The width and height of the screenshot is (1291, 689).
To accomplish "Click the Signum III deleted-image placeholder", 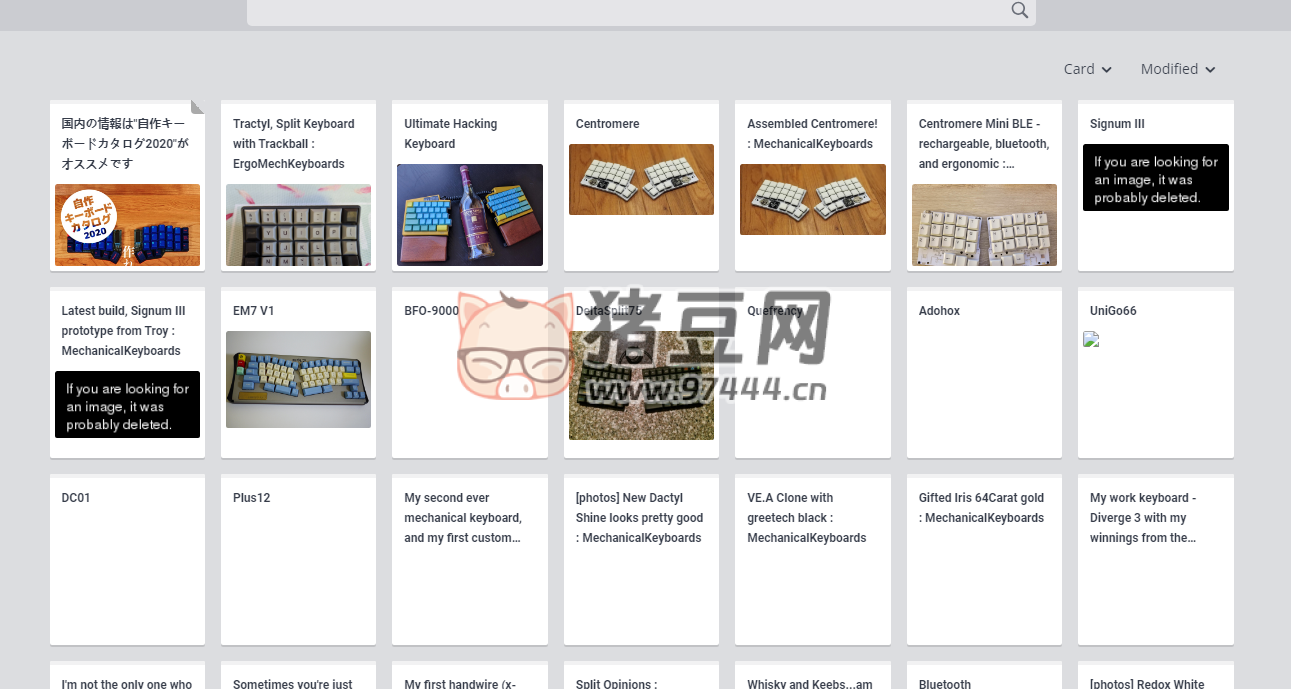I will (x=1155, y=178).
